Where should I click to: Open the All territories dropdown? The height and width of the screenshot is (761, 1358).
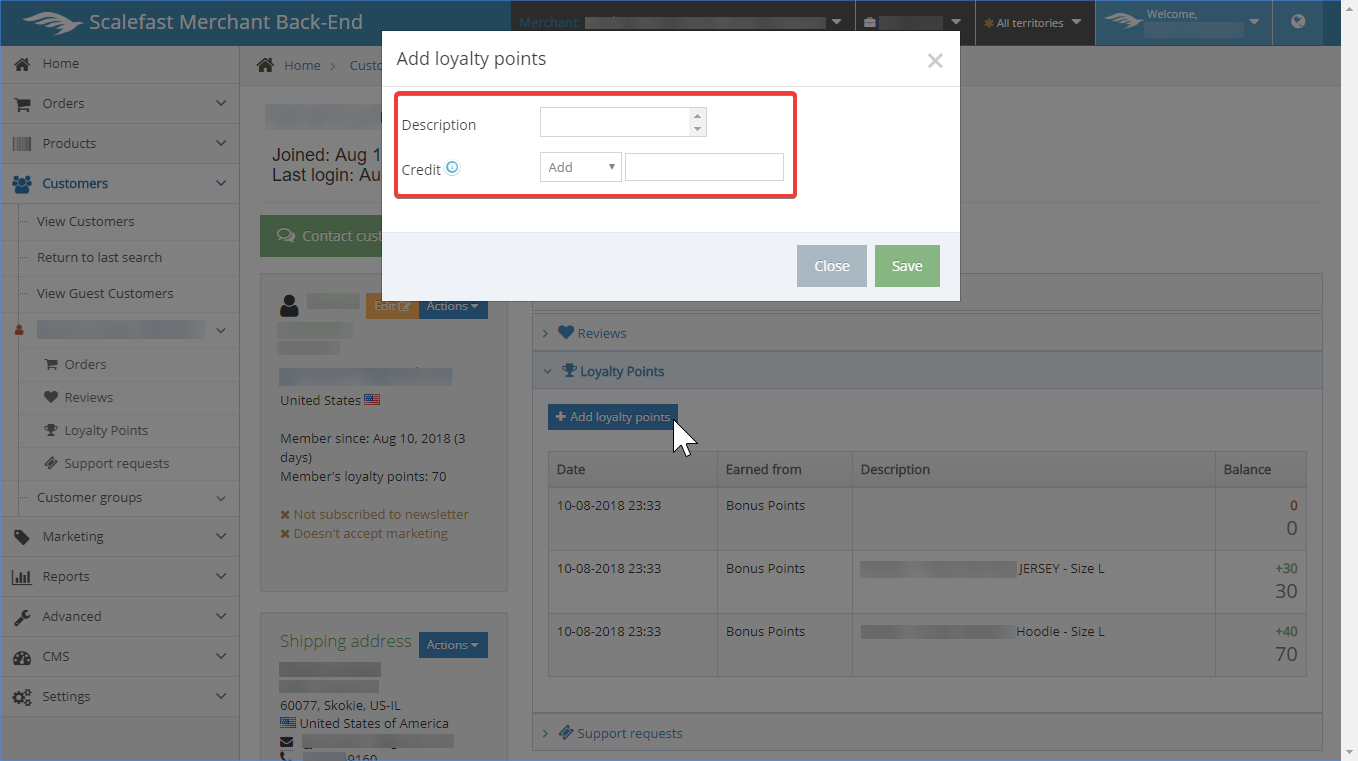[x=1033, y=23]
